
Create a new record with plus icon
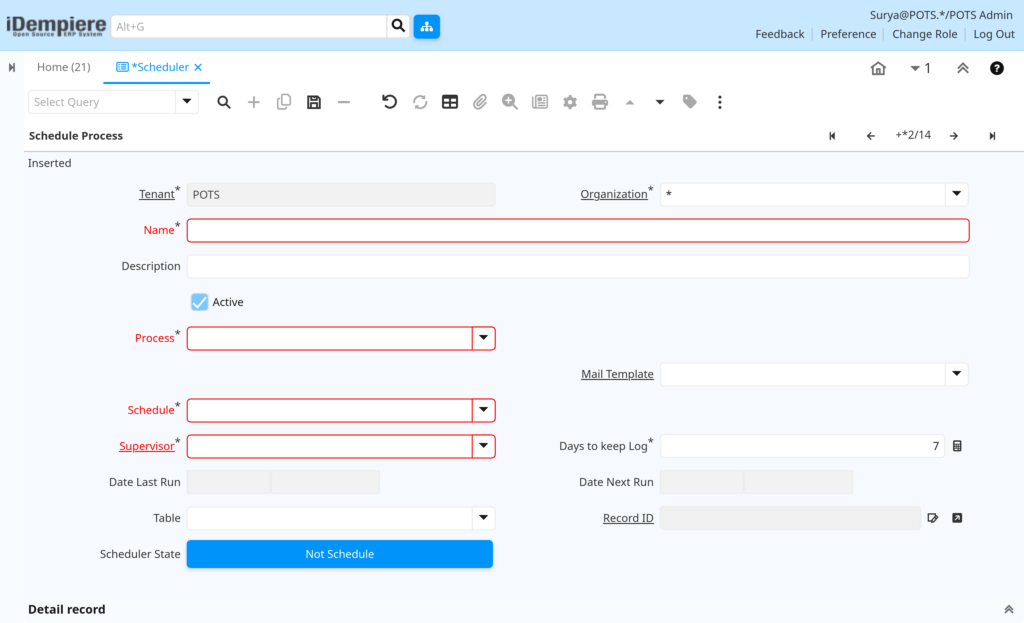click(254, 102)
